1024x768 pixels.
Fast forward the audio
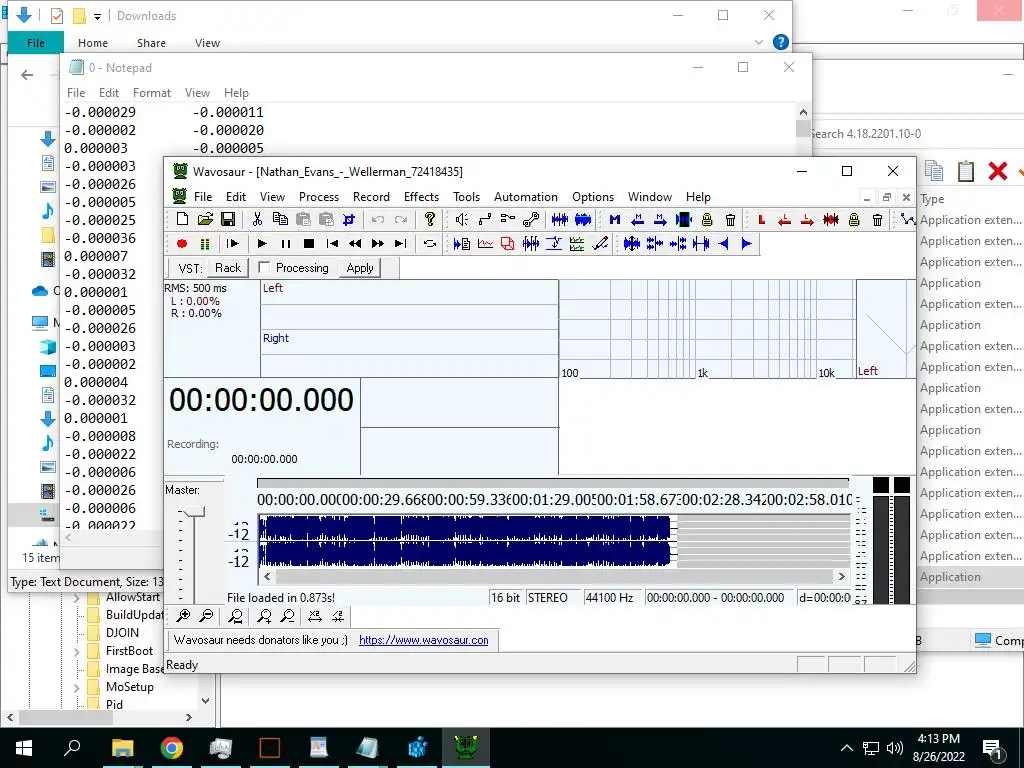(x=377, y=244)
